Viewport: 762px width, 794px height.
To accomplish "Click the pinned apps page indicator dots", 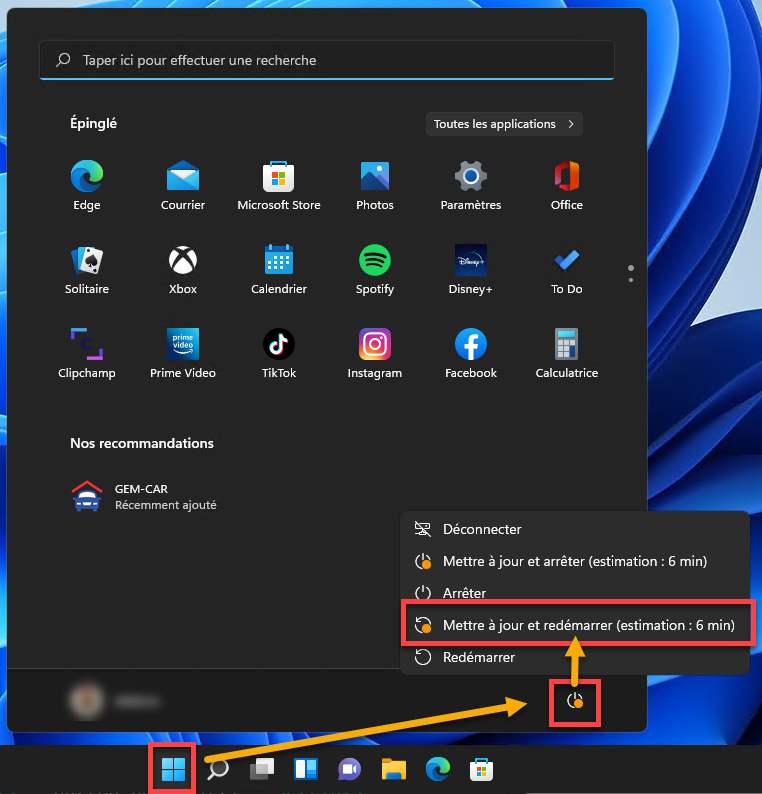I will coord(630,273).
